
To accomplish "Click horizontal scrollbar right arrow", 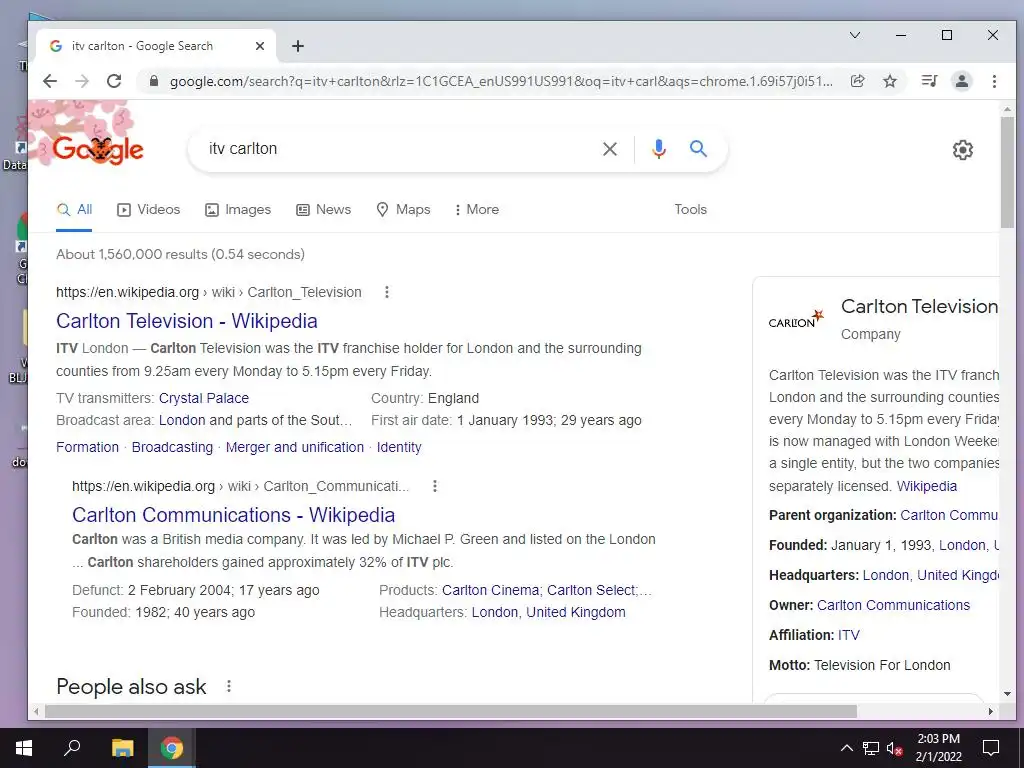I will [x=991, y=711].
